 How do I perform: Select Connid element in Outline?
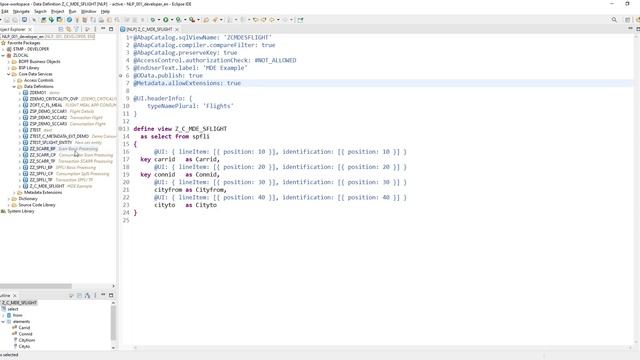pos(25,334)
